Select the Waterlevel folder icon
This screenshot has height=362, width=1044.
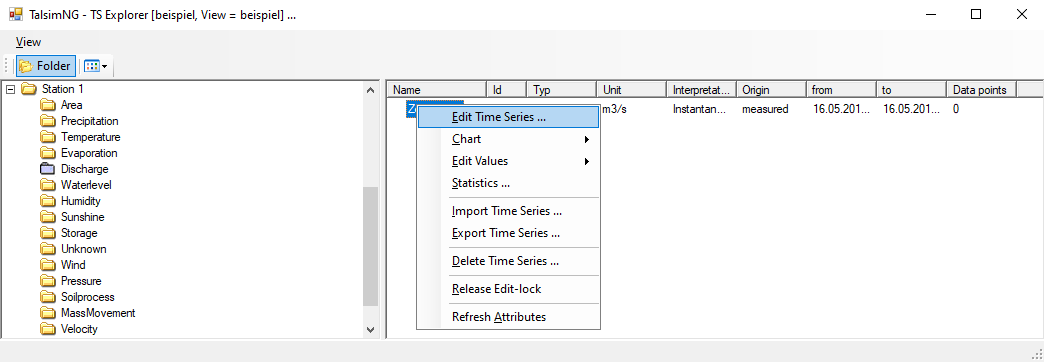47,185
